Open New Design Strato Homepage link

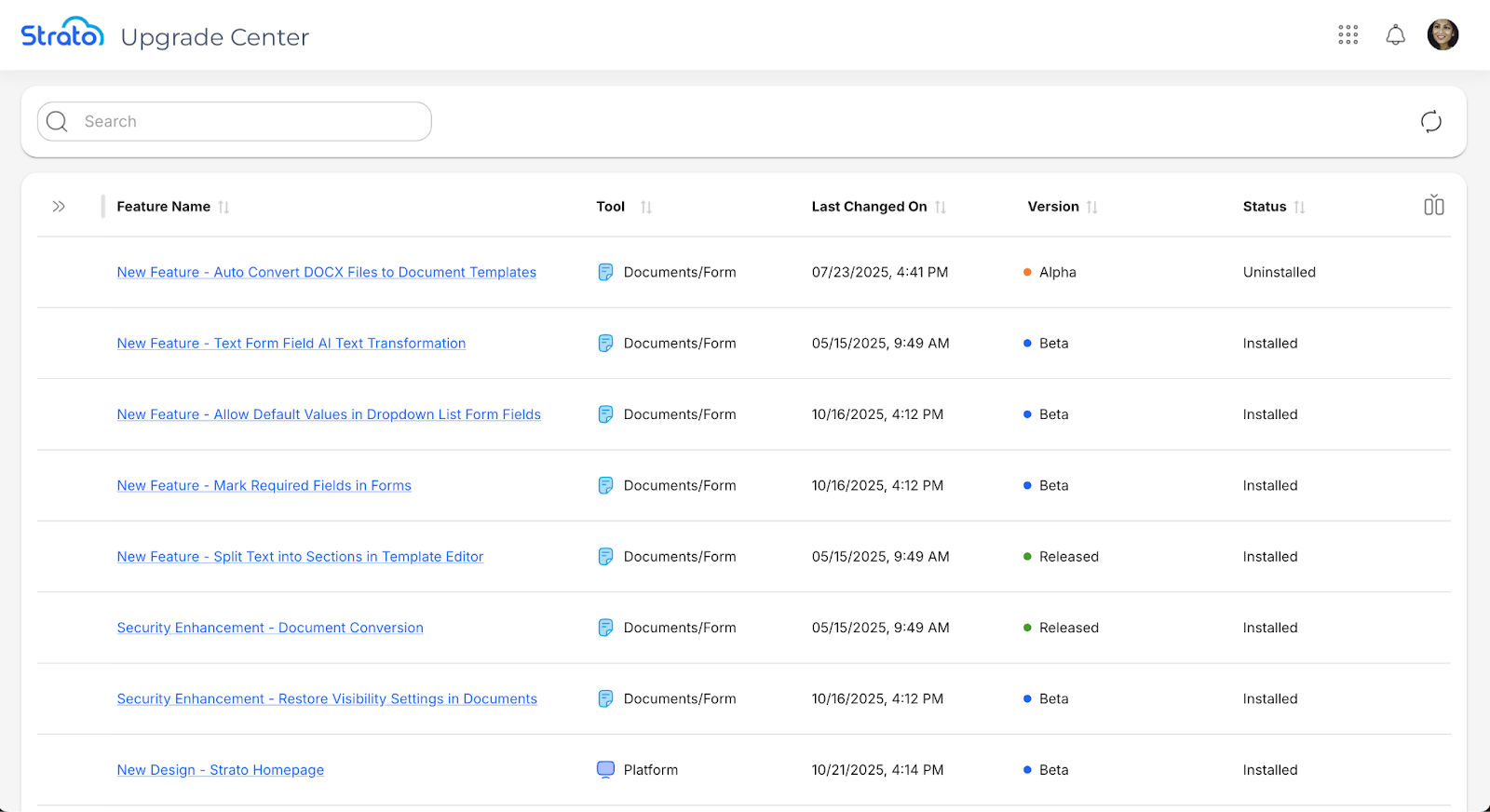pos(220,770)
